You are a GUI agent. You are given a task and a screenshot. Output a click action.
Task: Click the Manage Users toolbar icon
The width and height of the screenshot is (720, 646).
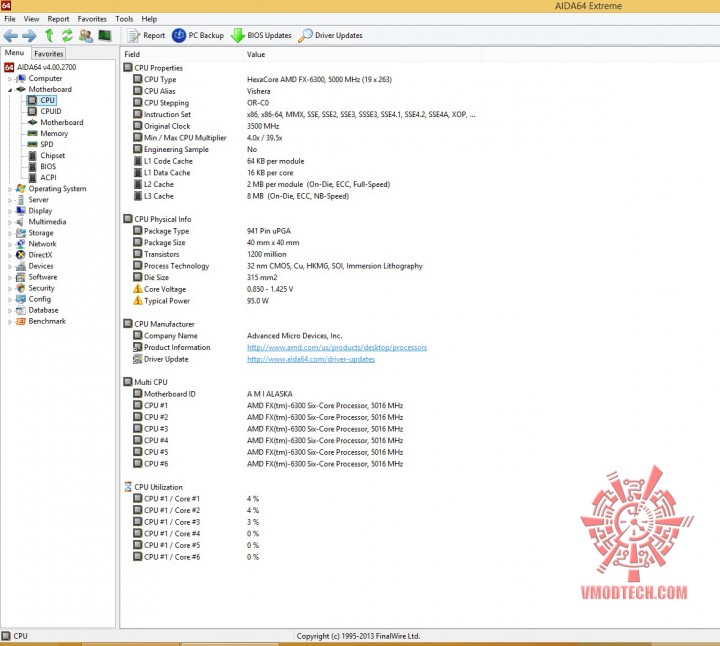(86, 35)
